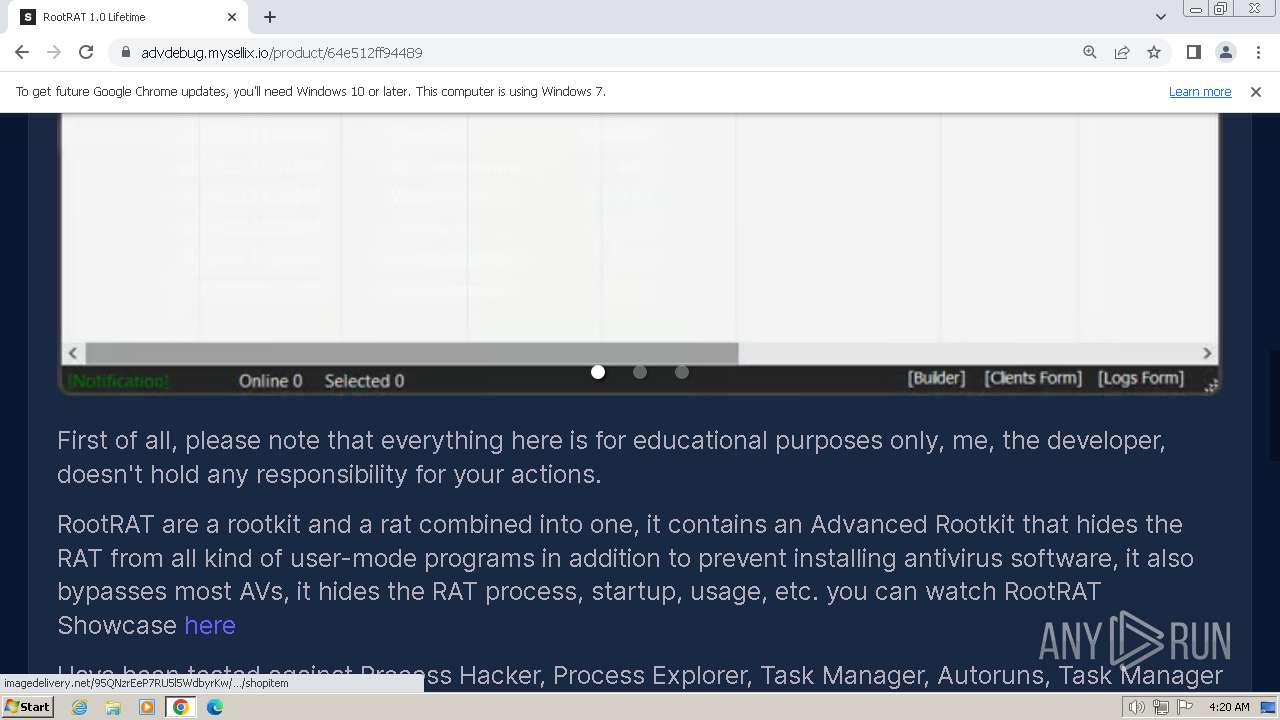Click the green [Notification] status text

point(118,381)
